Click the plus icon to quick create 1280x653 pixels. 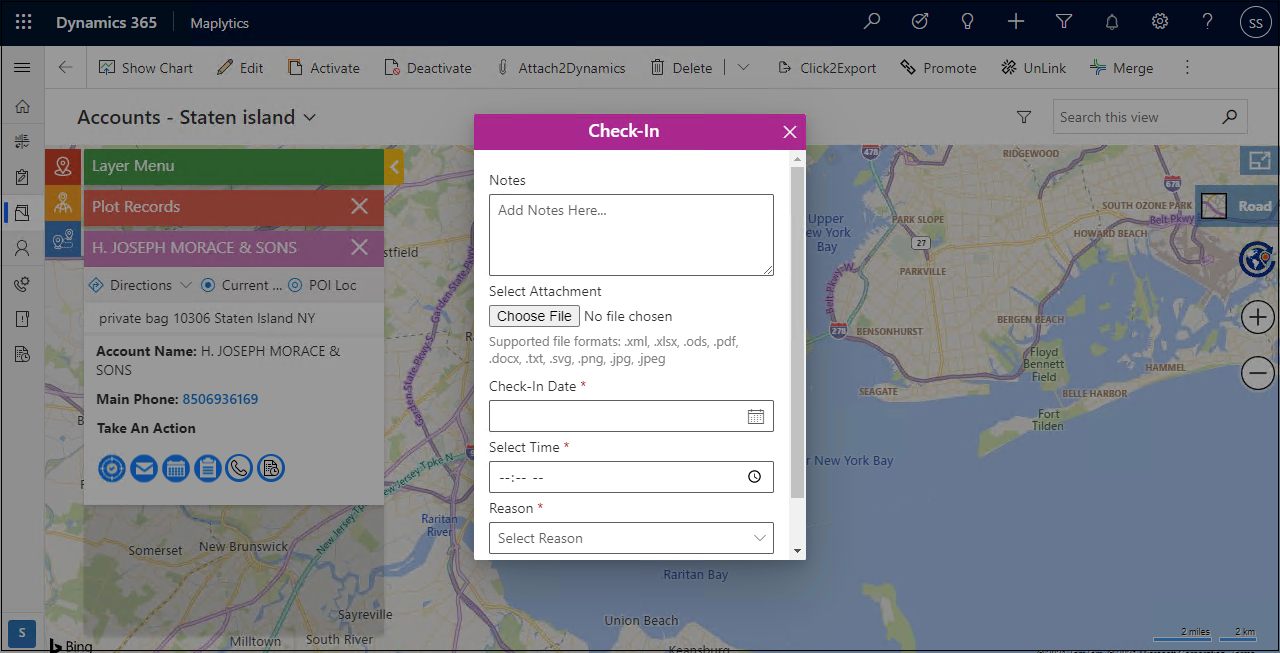click(1016, 22)
